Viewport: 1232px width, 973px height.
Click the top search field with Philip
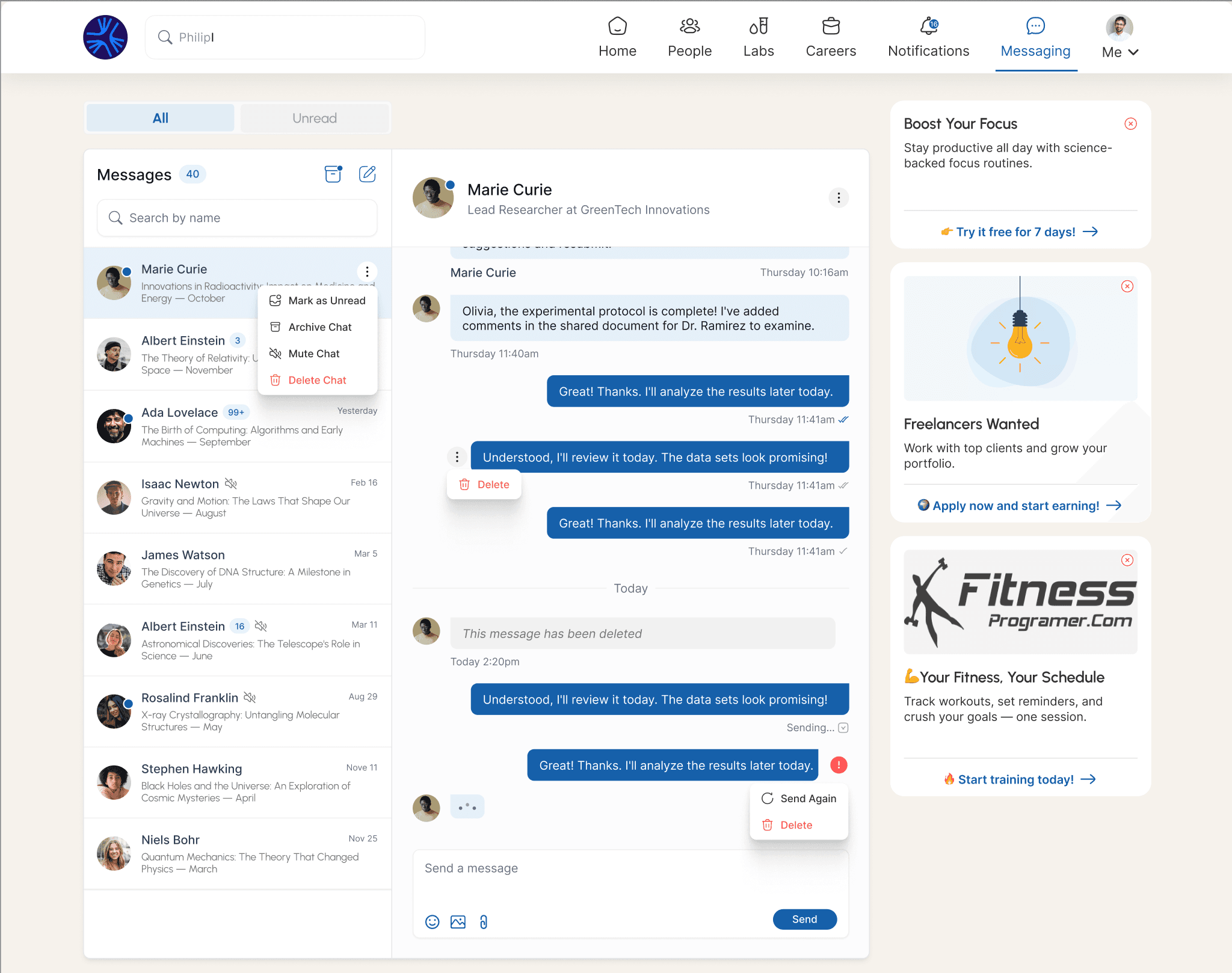285,37
